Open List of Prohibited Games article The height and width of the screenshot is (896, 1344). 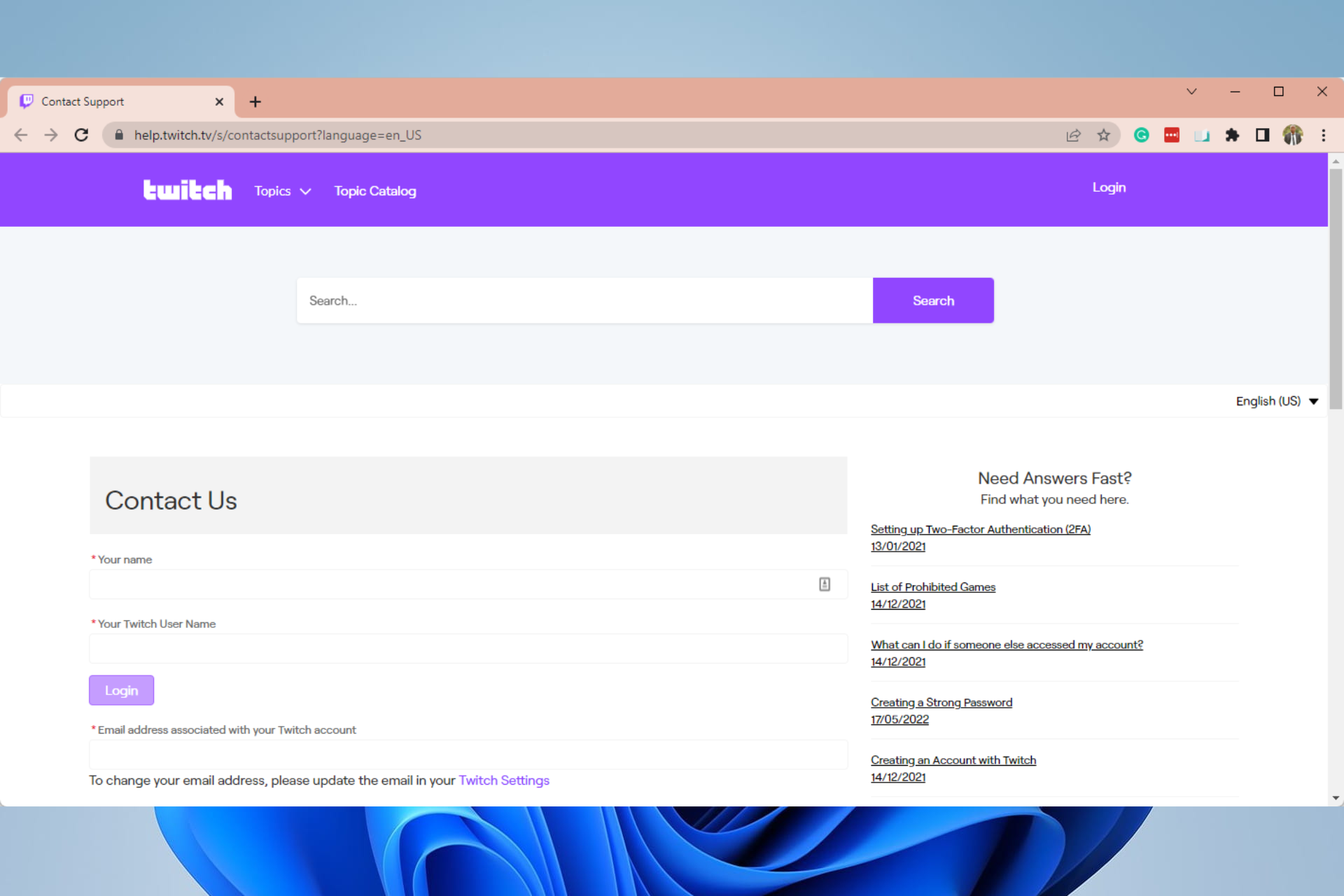coord(932,587)
